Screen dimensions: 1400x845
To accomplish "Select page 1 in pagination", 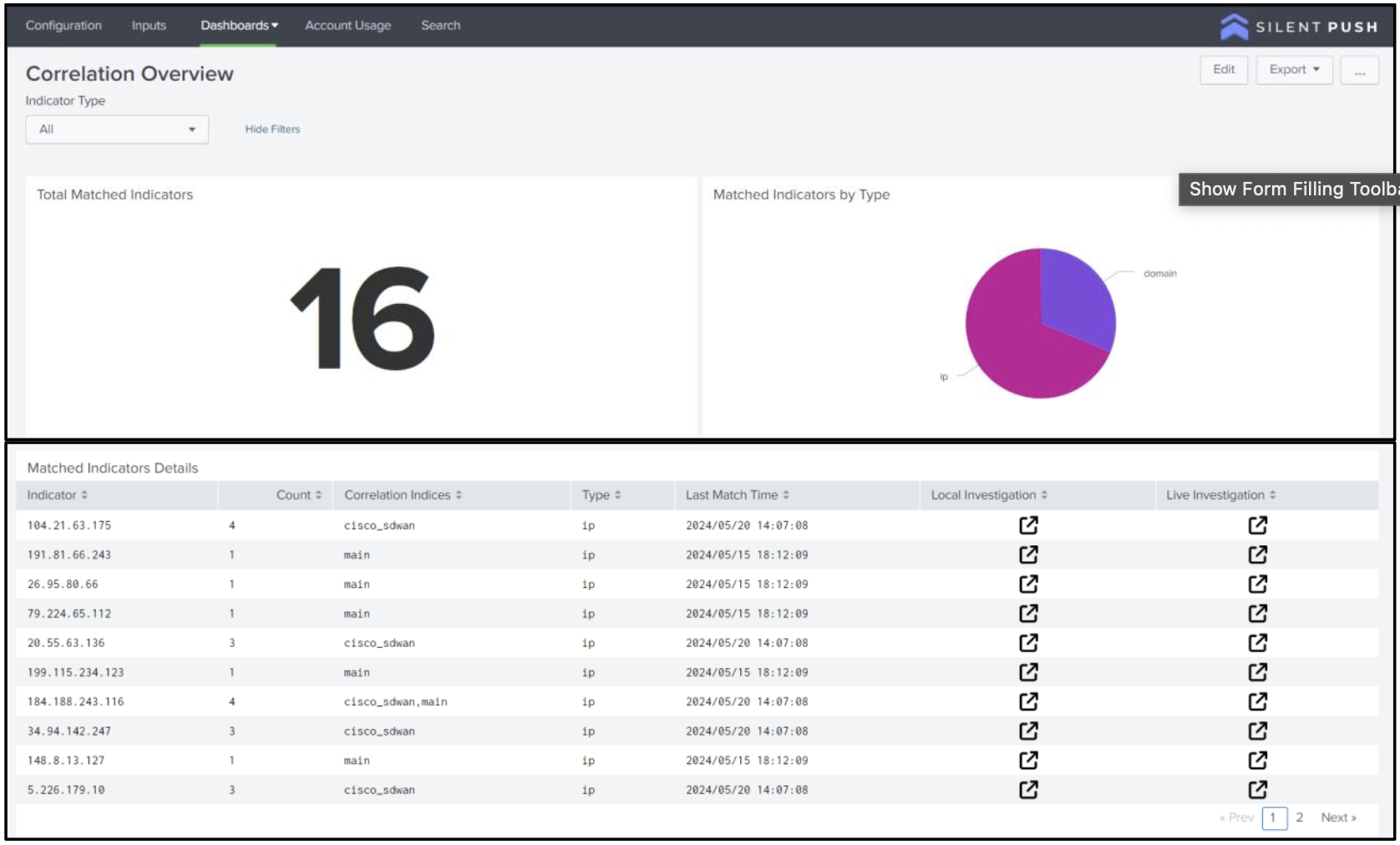I will pyautogui.click(x=1274, y=817).
